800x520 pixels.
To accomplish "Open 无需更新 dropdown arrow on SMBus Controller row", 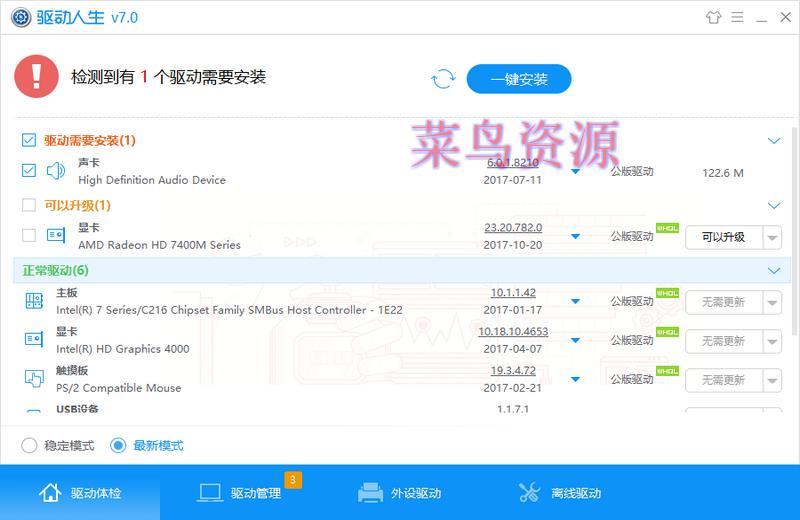I will (772, 303).
